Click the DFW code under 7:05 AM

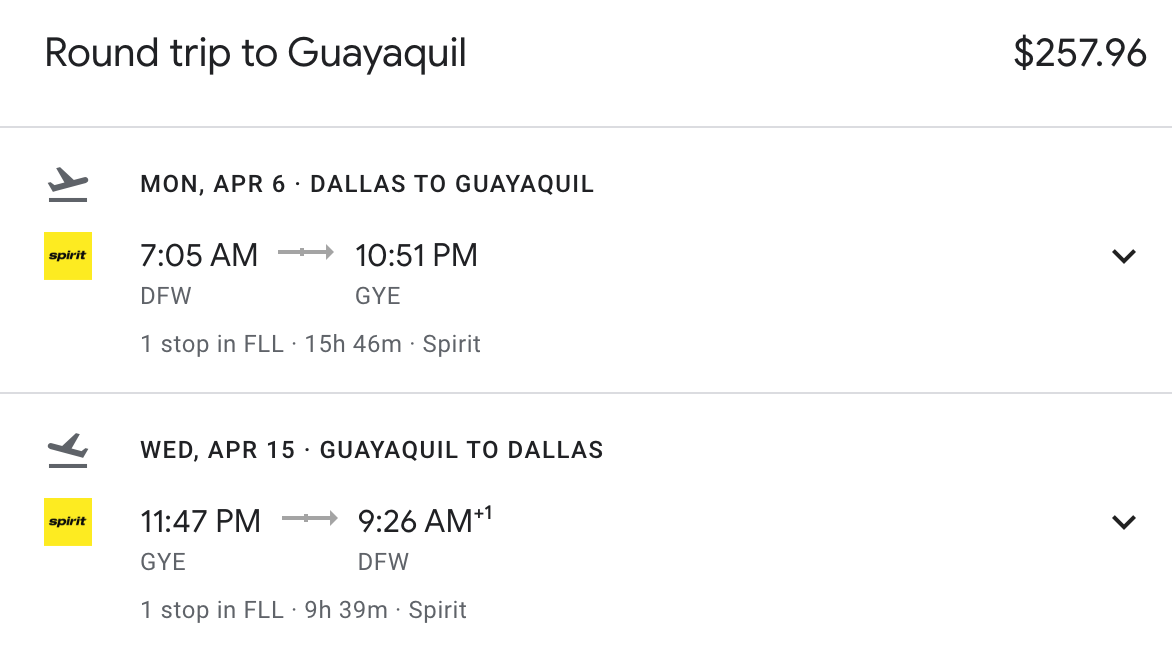(x=166, y=296)
